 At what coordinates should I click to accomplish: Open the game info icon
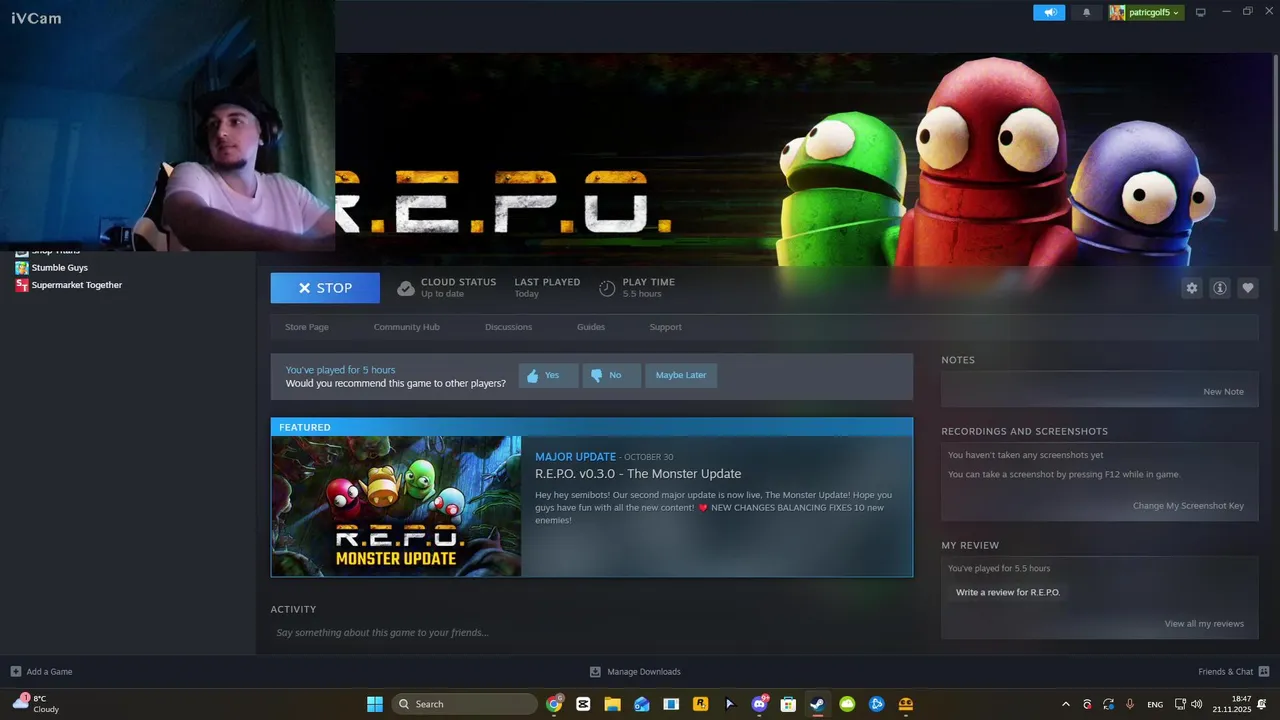[x=1220, y=288]
